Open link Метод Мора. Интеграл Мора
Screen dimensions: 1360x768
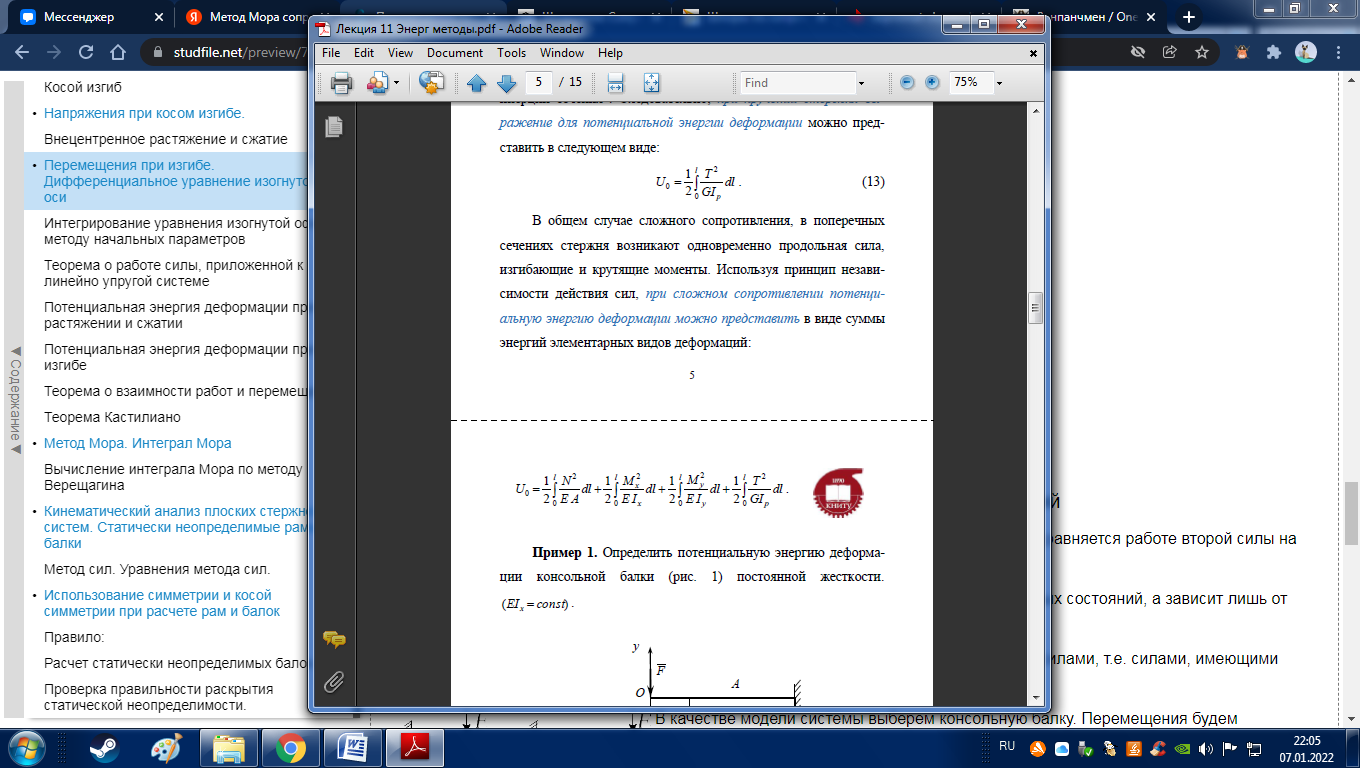click(138, 443)
